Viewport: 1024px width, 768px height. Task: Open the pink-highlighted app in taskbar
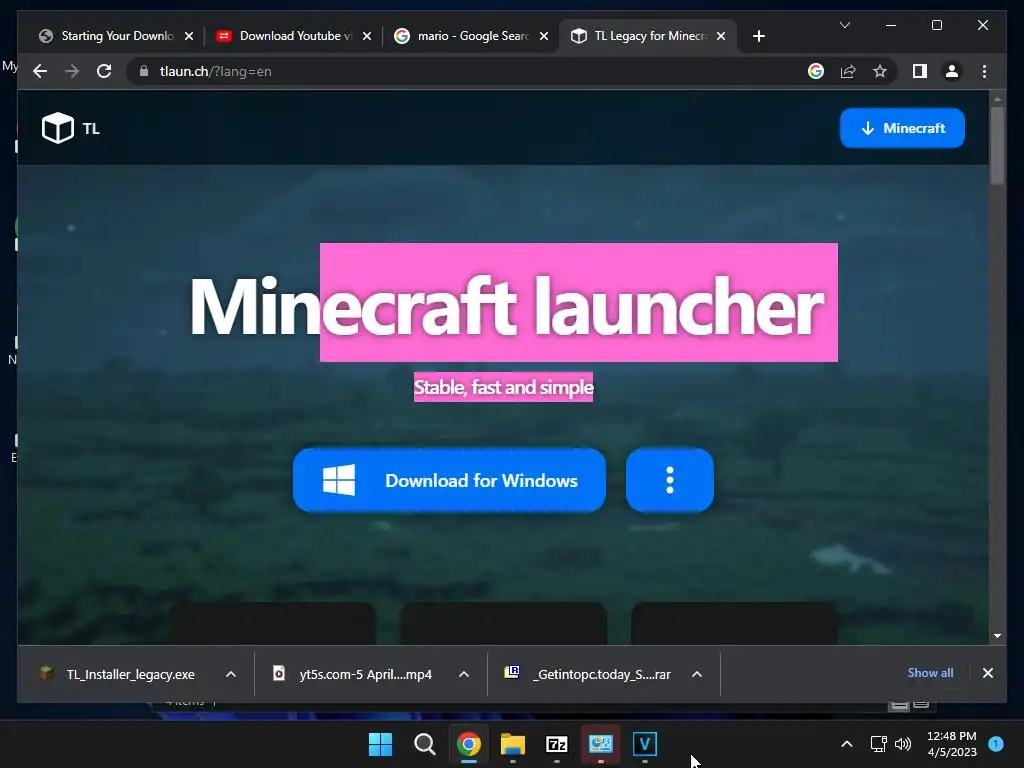[600, 744]
